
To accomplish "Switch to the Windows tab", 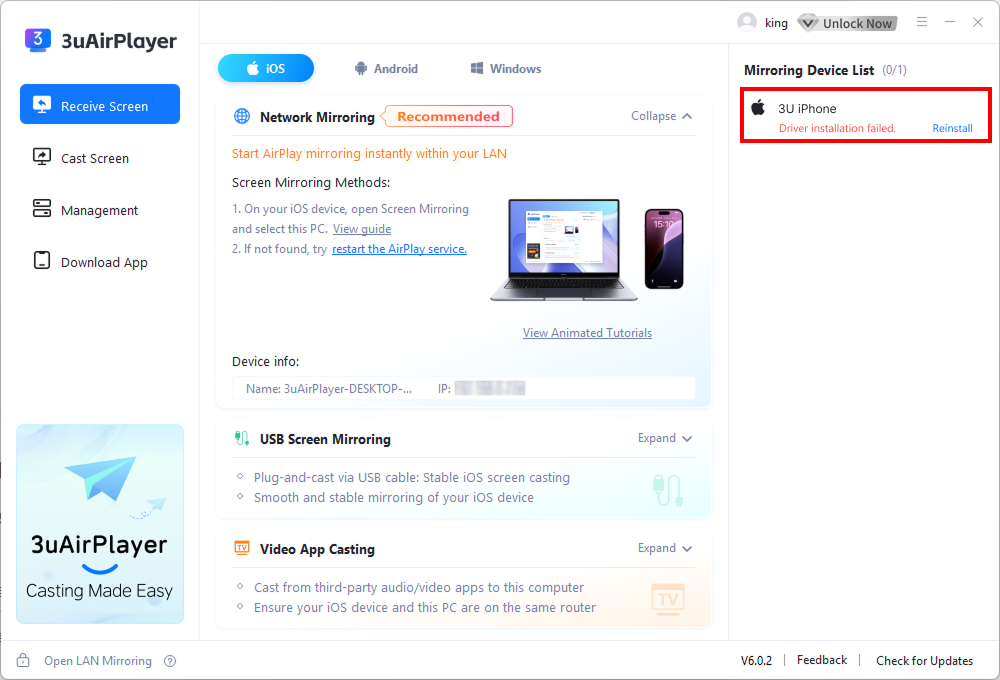I will [x=505, y=69].
